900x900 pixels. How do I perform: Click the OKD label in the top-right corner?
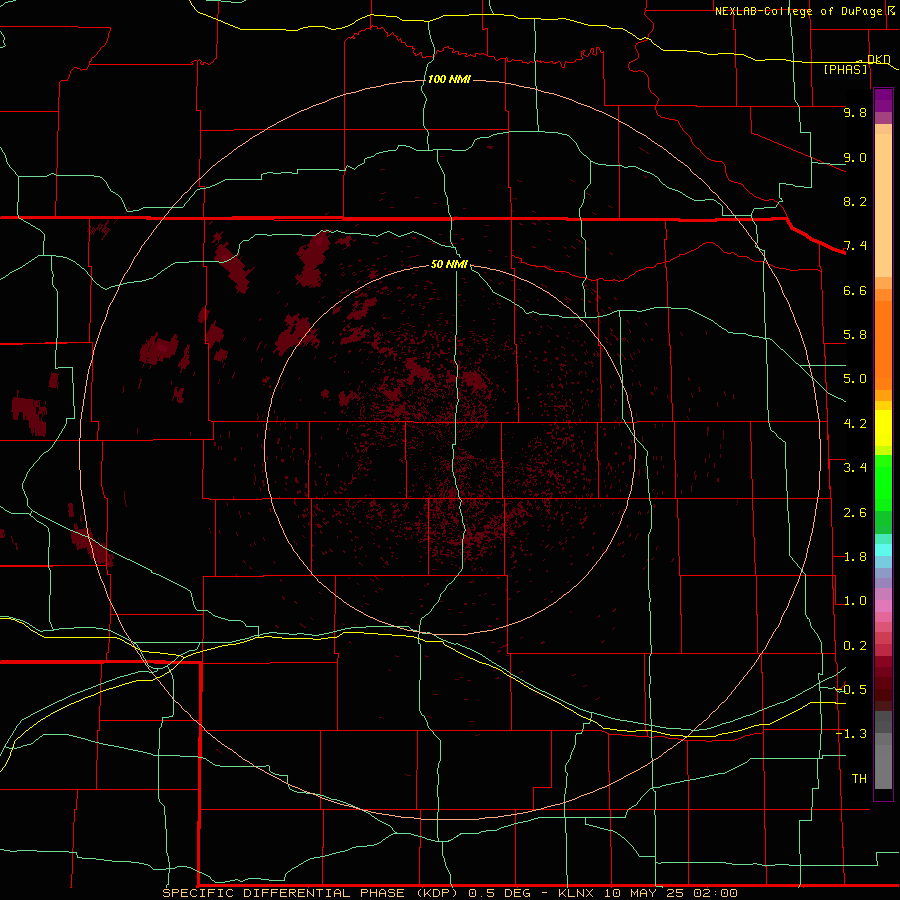point(878,59)
